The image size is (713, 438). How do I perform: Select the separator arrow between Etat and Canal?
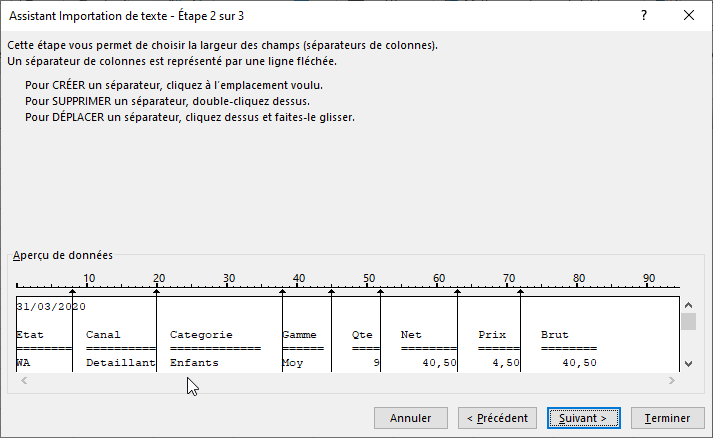click(73, 292)
